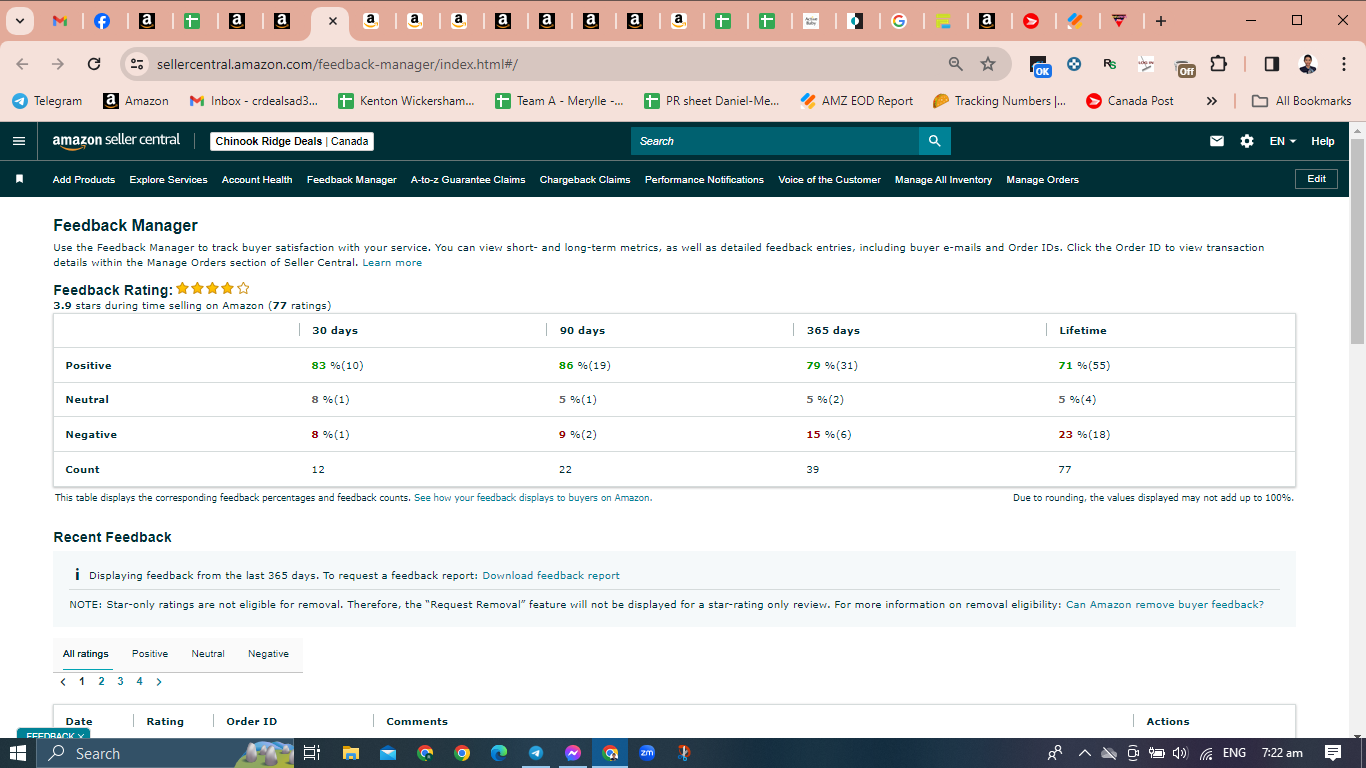1366x768 pixels.
Task: Open the Chrome extensions puzzle icon
Action: click(x=1218, y=64)
